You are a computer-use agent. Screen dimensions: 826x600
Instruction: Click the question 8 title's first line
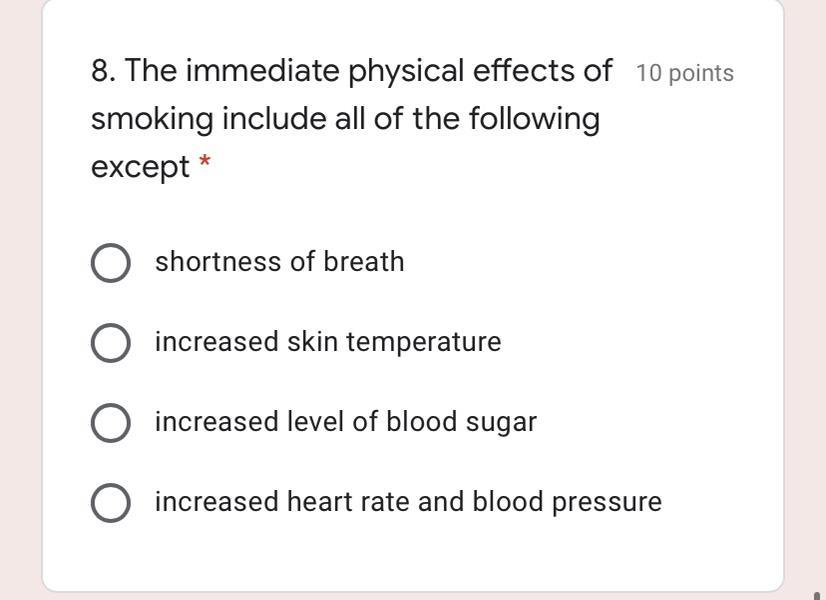pos(351,71)
